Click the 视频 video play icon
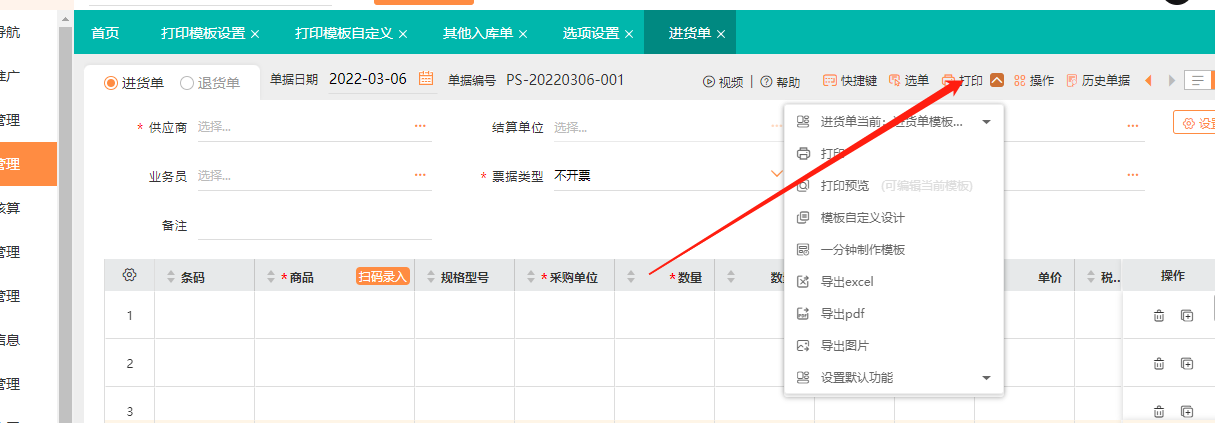This screenshot has height=423, width=1215. point(709,82)
